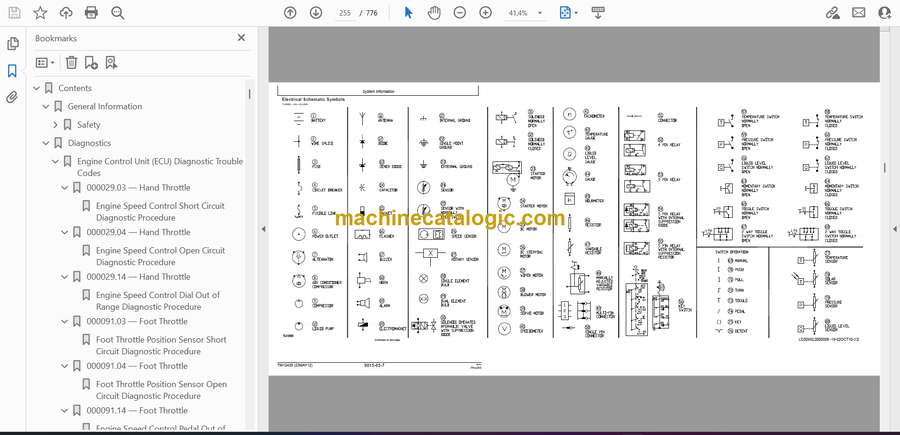Collapse the 000029.03 Hand Throttle bookmark
This screenshot has width=900, height=435.
tap(64, 188)
